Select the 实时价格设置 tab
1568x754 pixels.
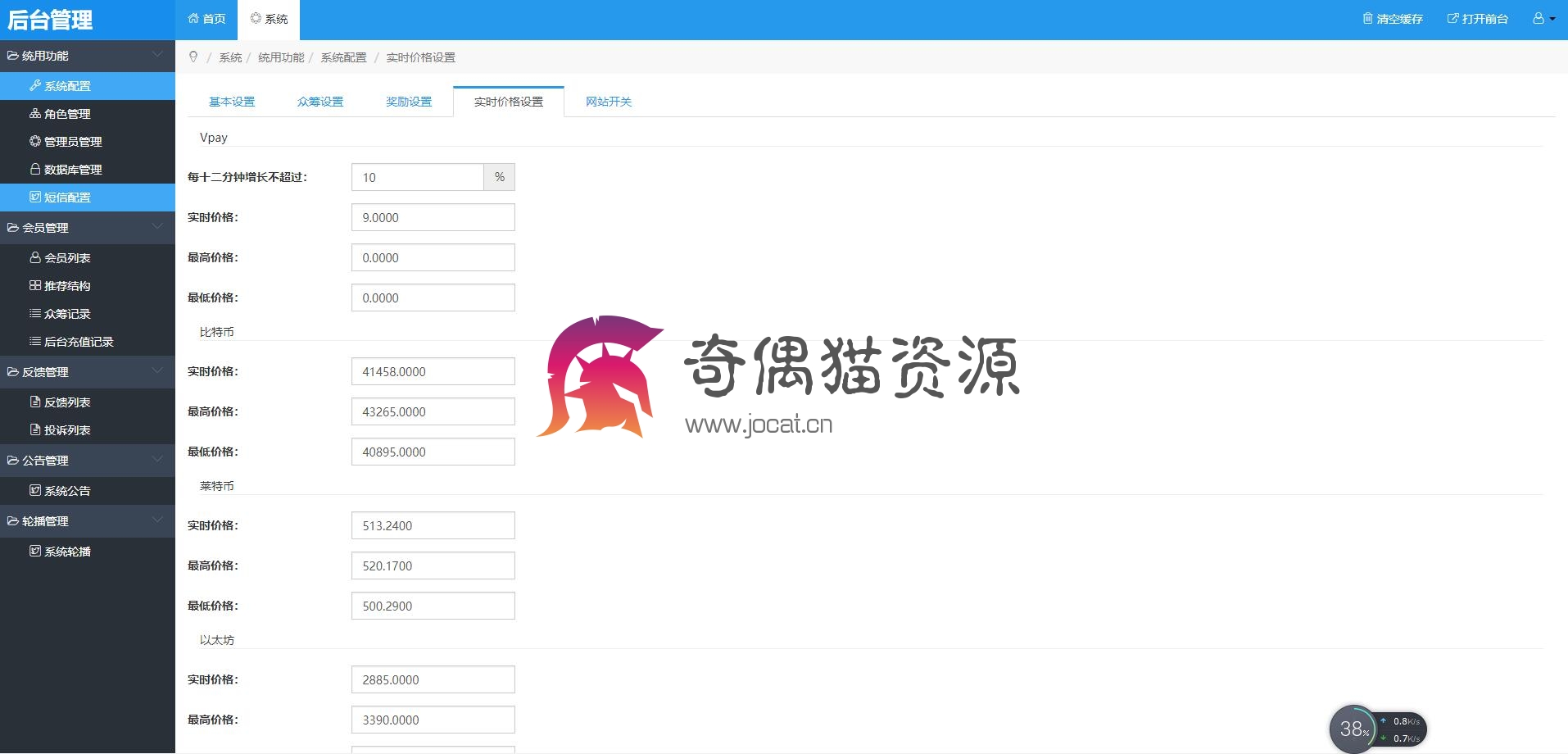(x=509, y=102)
